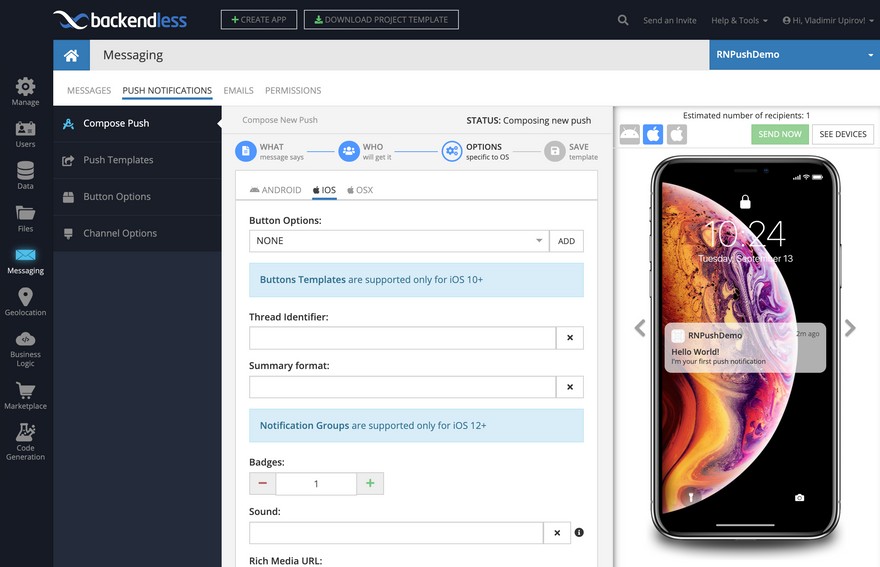The height and width of the screenshot is (567, 880).
Task: Go to the WHO step icon
Action: (348, 151)
